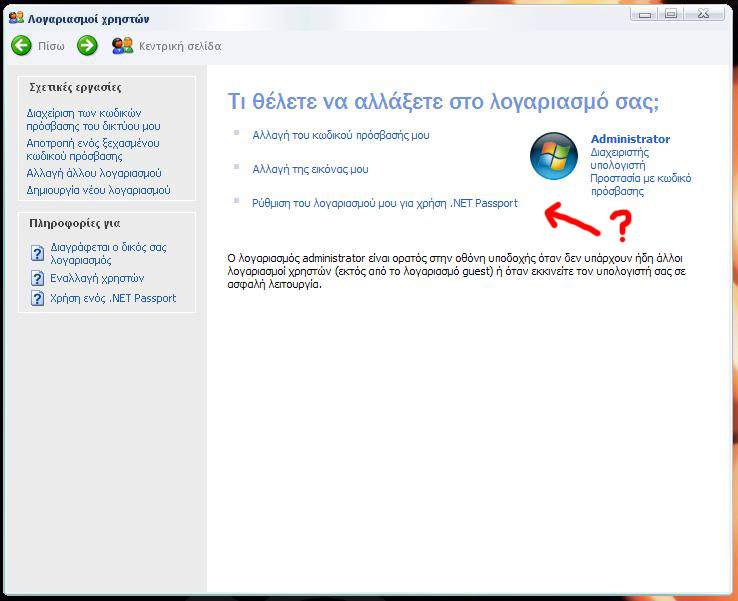Select Αλλαγή άλλου λογαριασμού link
Screen dimensions: 738x601
tap(94, 173)
